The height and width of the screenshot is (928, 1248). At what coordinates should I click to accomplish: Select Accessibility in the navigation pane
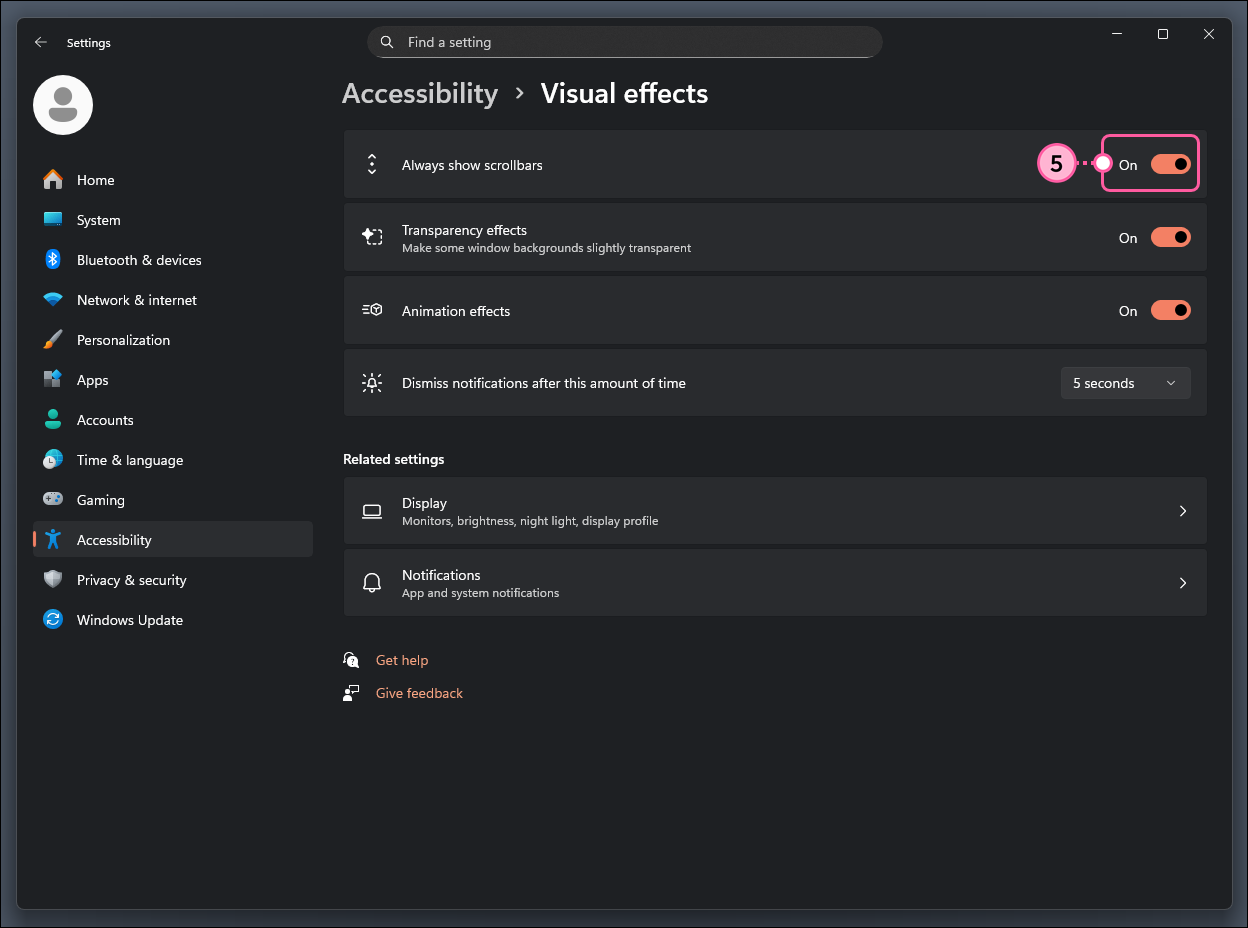(x=113, y=540)
